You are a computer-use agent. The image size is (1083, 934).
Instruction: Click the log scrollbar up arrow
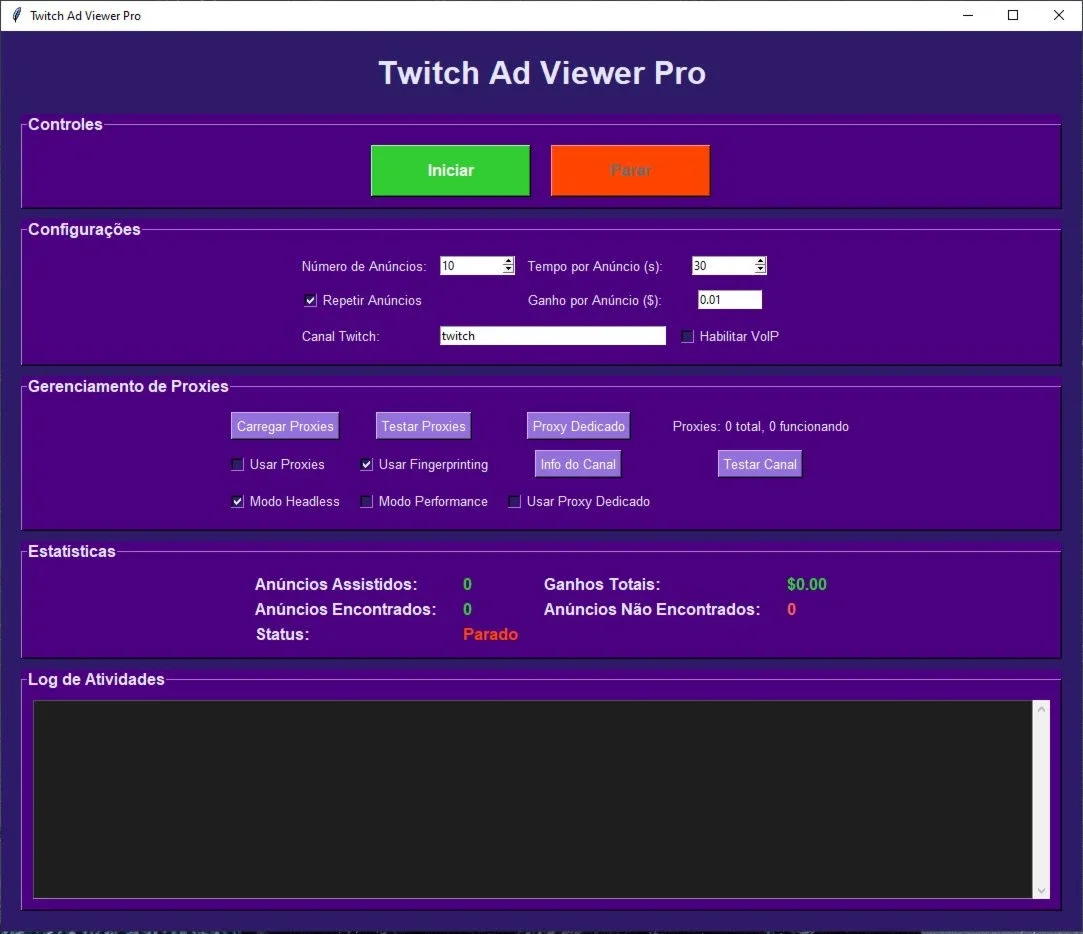pos(1042,709)
